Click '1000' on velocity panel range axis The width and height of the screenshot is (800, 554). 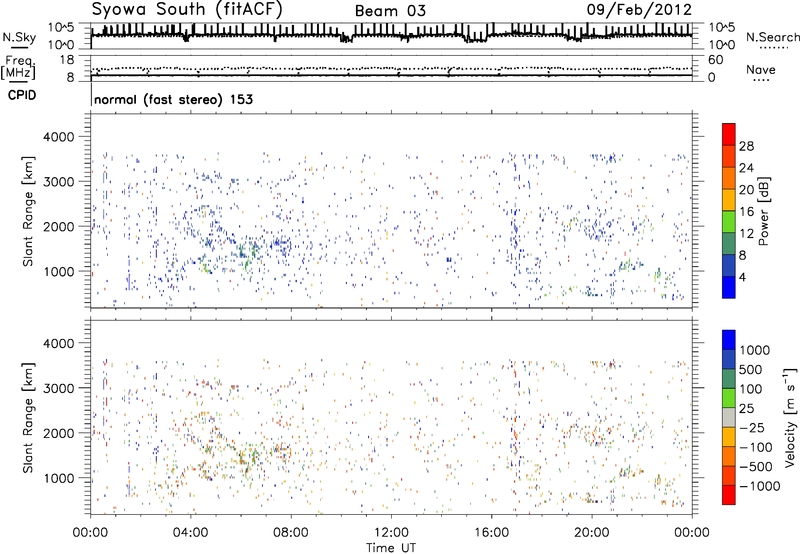[x=58, y=478]
